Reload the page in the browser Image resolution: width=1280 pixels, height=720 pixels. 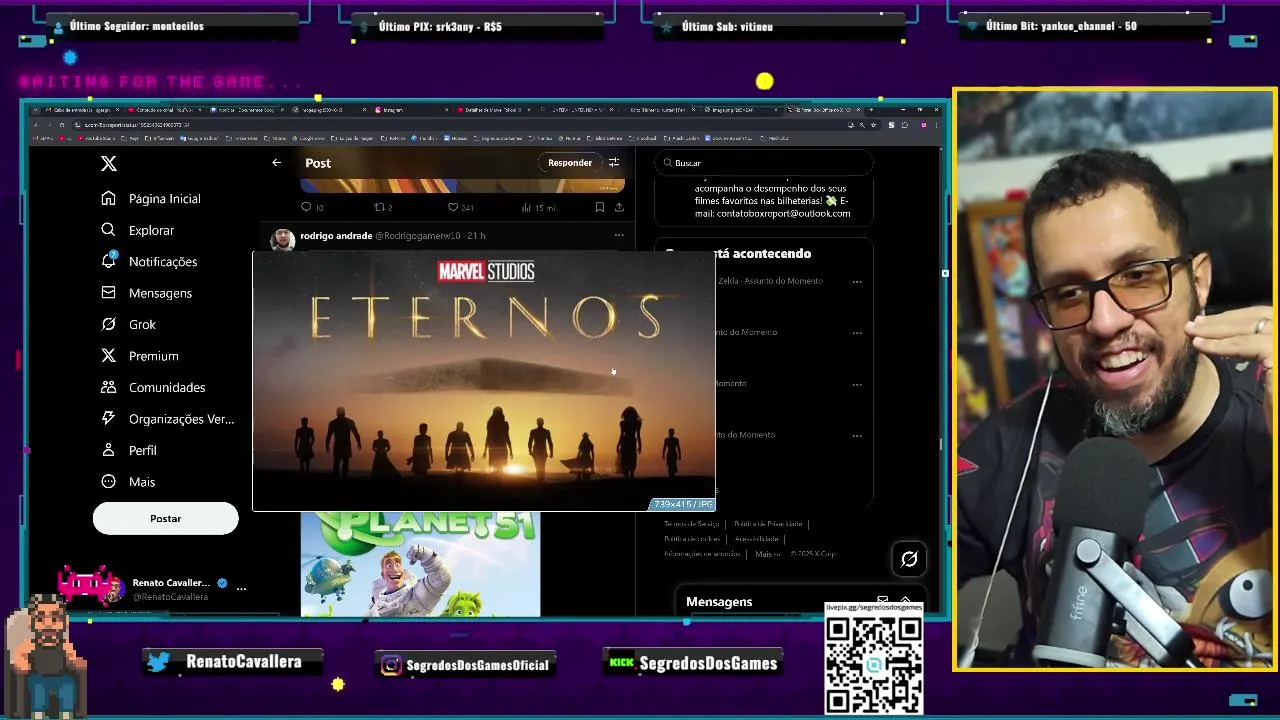[x=61, y=125]
